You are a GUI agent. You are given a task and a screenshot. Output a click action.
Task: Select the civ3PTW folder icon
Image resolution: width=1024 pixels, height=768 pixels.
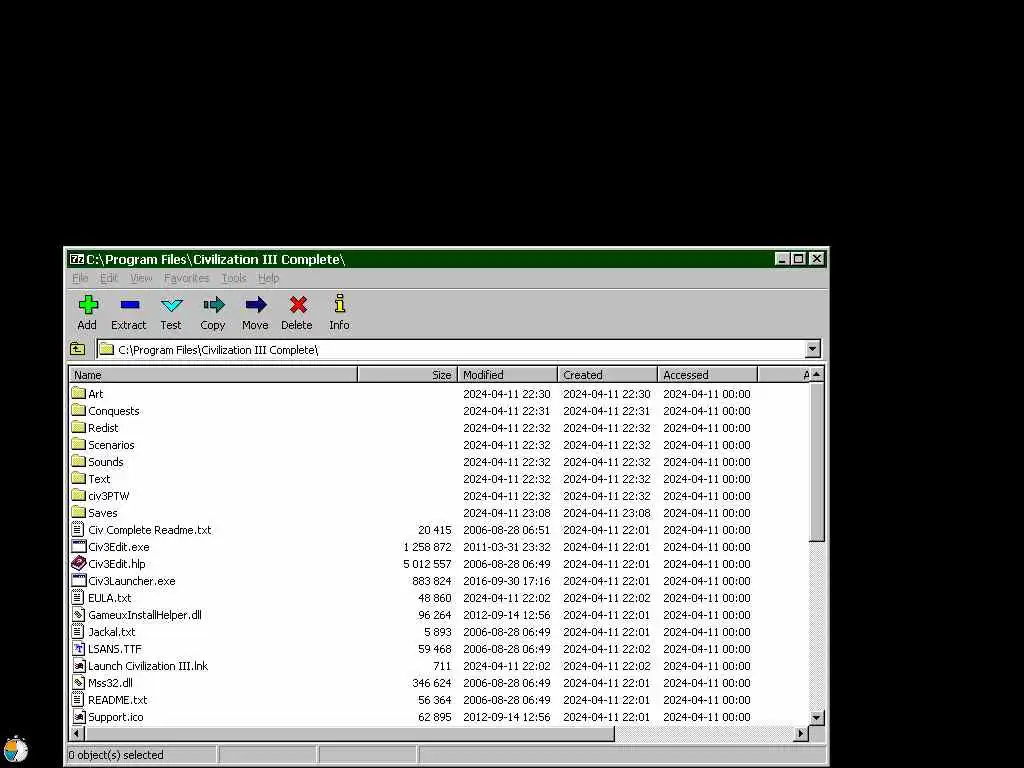click(x=78, y=495)
